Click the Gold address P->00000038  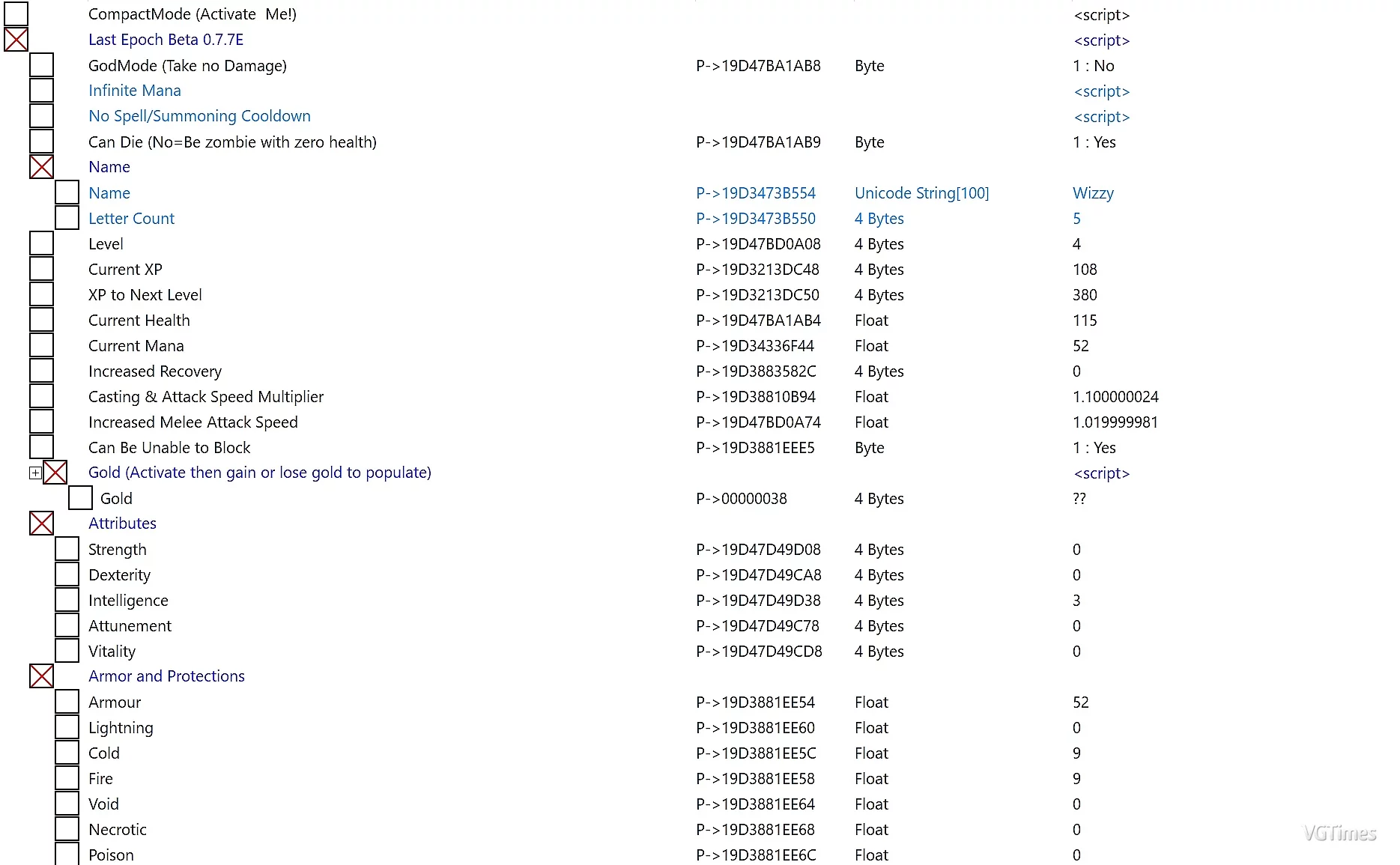tap(742, 499)
